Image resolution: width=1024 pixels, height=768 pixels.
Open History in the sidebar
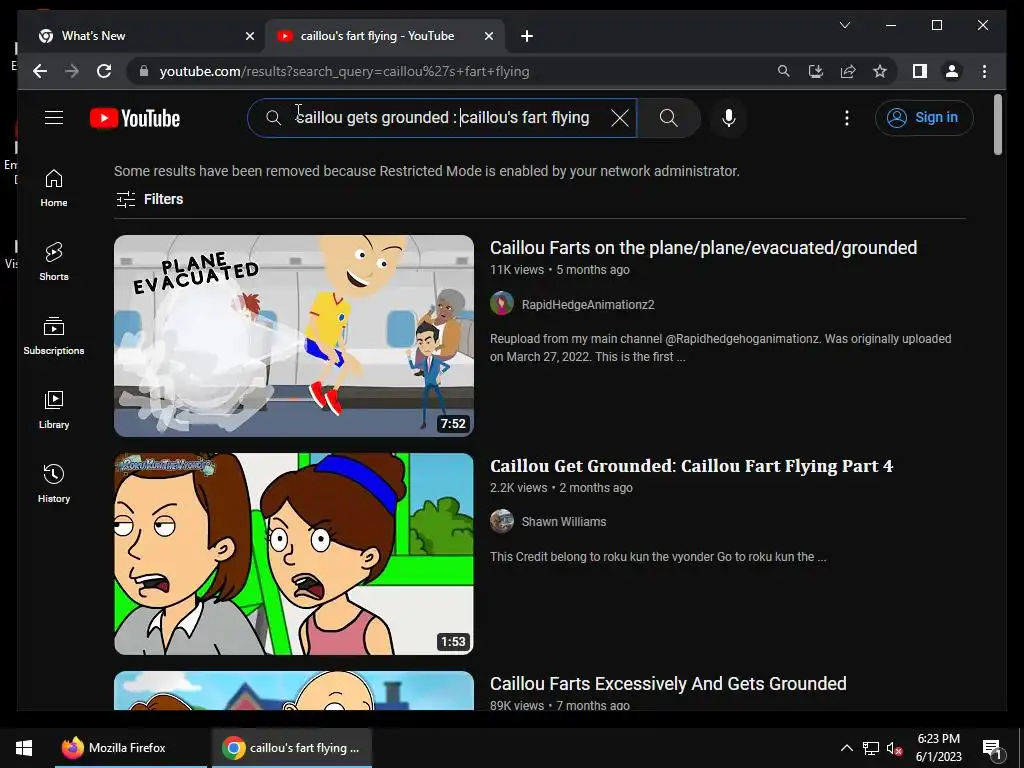click(x=54, y=483)
